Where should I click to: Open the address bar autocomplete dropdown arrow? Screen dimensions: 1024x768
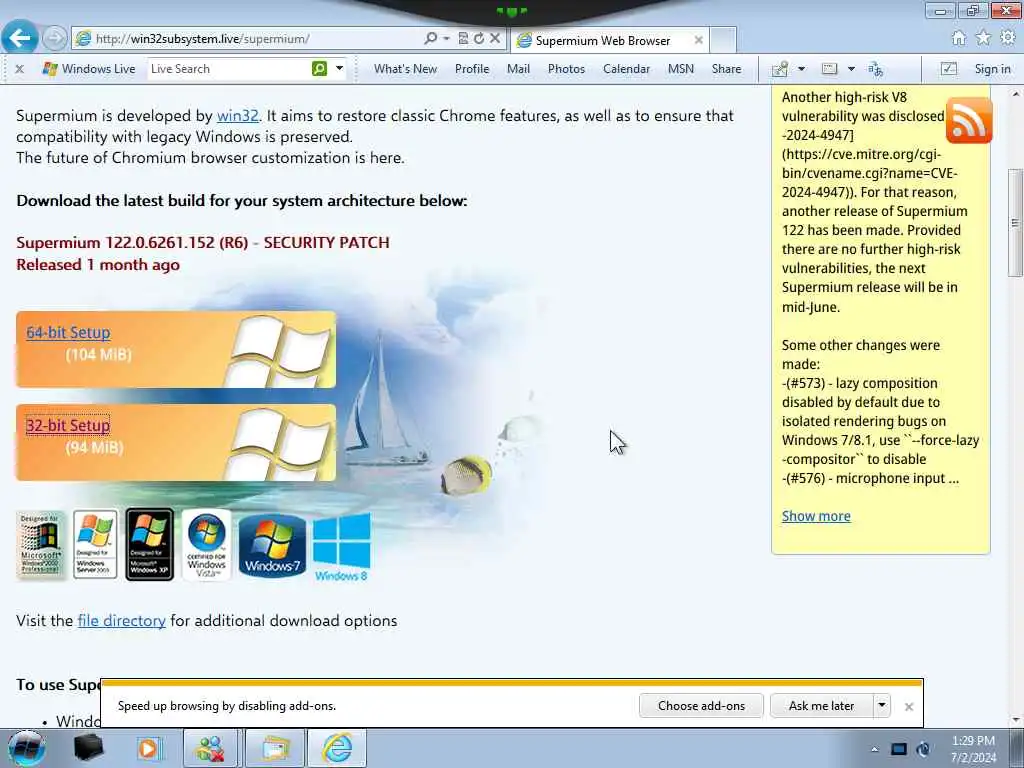point(447,39)
